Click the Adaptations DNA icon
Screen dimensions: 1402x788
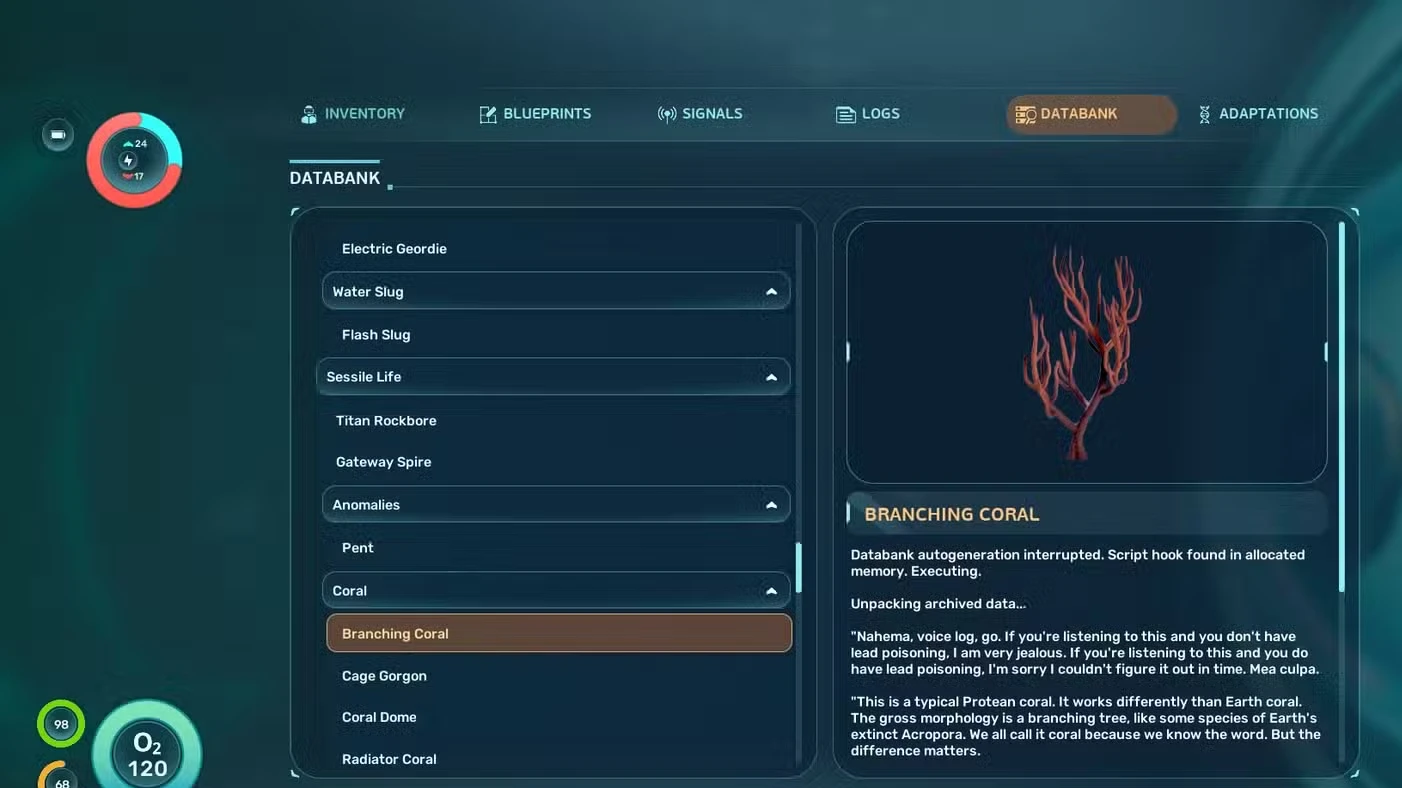1204,114
